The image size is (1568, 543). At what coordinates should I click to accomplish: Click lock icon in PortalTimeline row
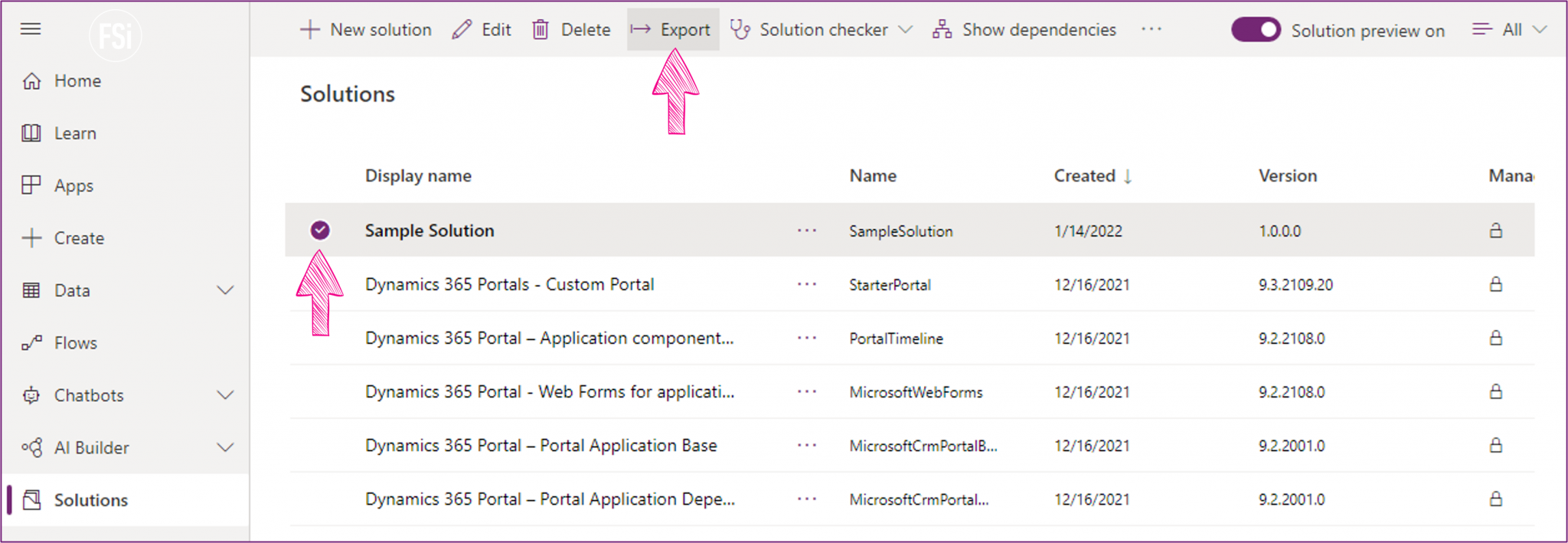(1496, 338)
